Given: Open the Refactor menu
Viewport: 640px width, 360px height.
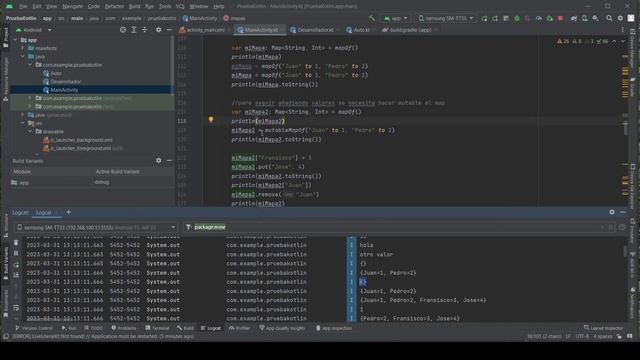Looking at the screenshot, I should [114, 7].
